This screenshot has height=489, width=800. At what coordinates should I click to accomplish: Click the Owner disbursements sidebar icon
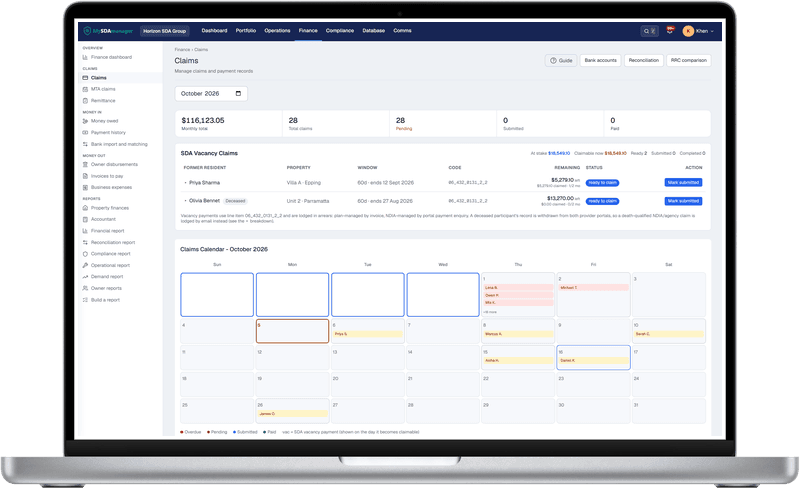85,164
